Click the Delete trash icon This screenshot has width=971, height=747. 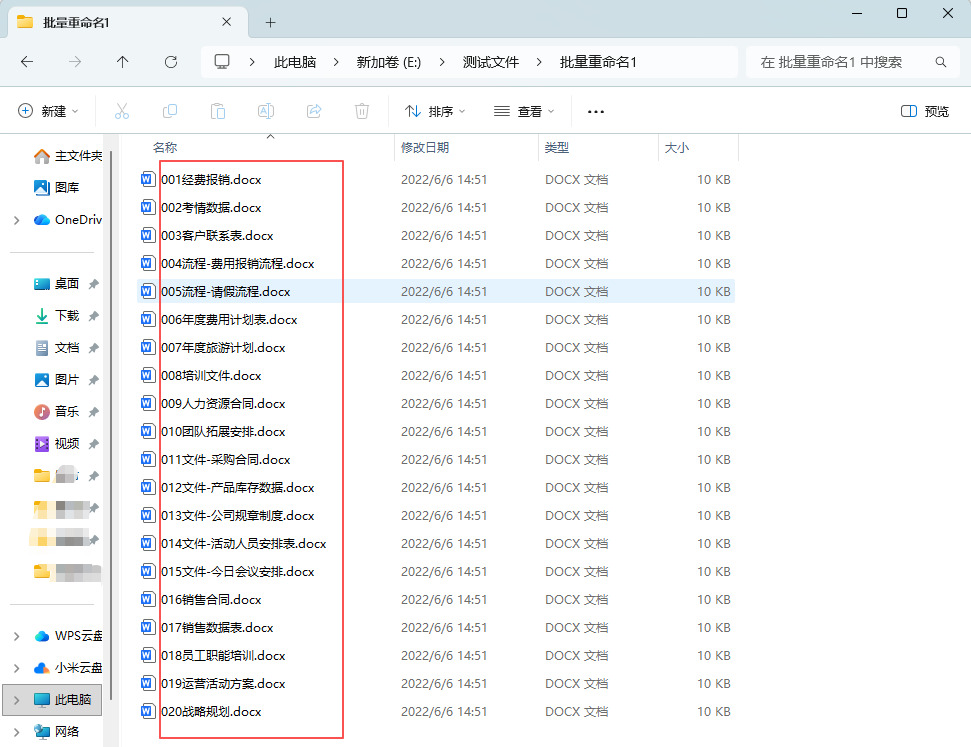pyautogui.click(x=362, y=111)
